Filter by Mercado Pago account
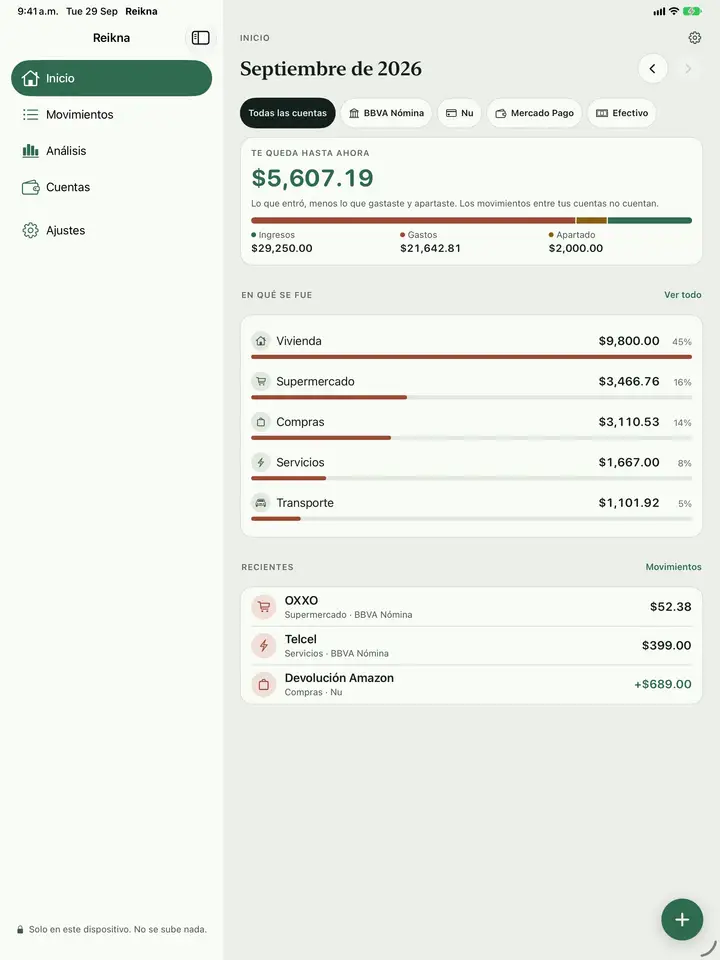 (534, 113)
